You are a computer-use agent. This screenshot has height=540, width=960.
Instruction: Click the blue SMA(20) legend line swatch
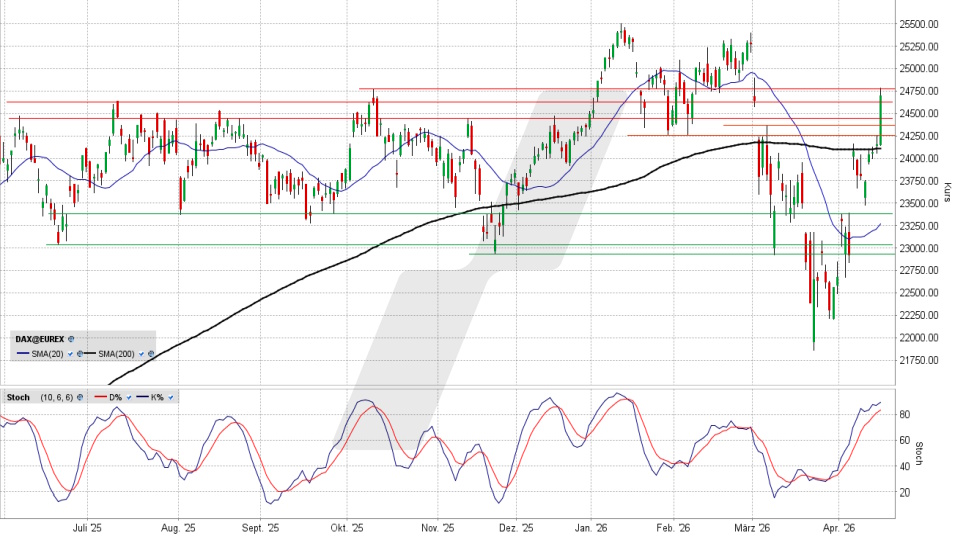coord(22,354)
